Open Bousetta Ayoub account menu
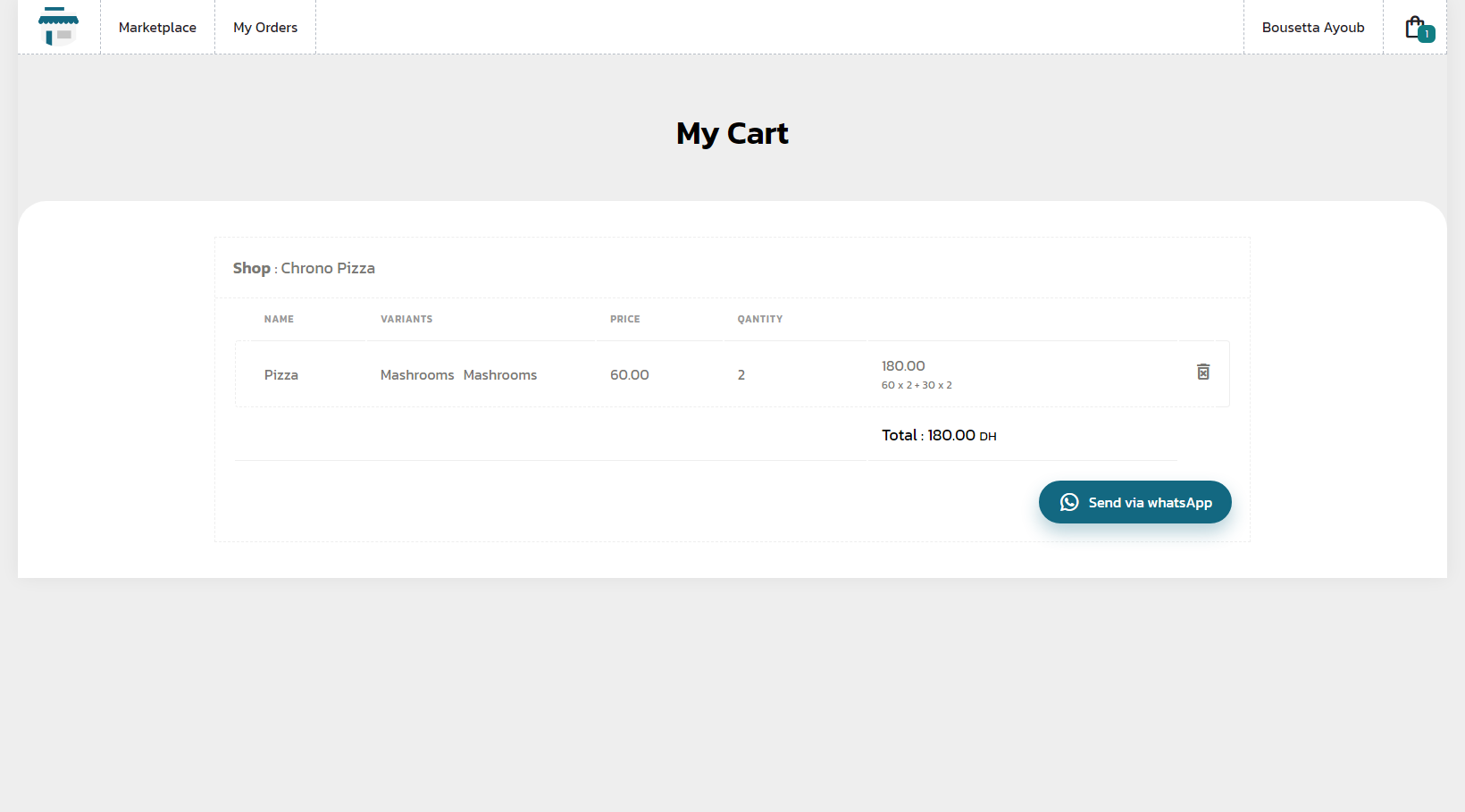1465x812 pixels. [1313, 28]
